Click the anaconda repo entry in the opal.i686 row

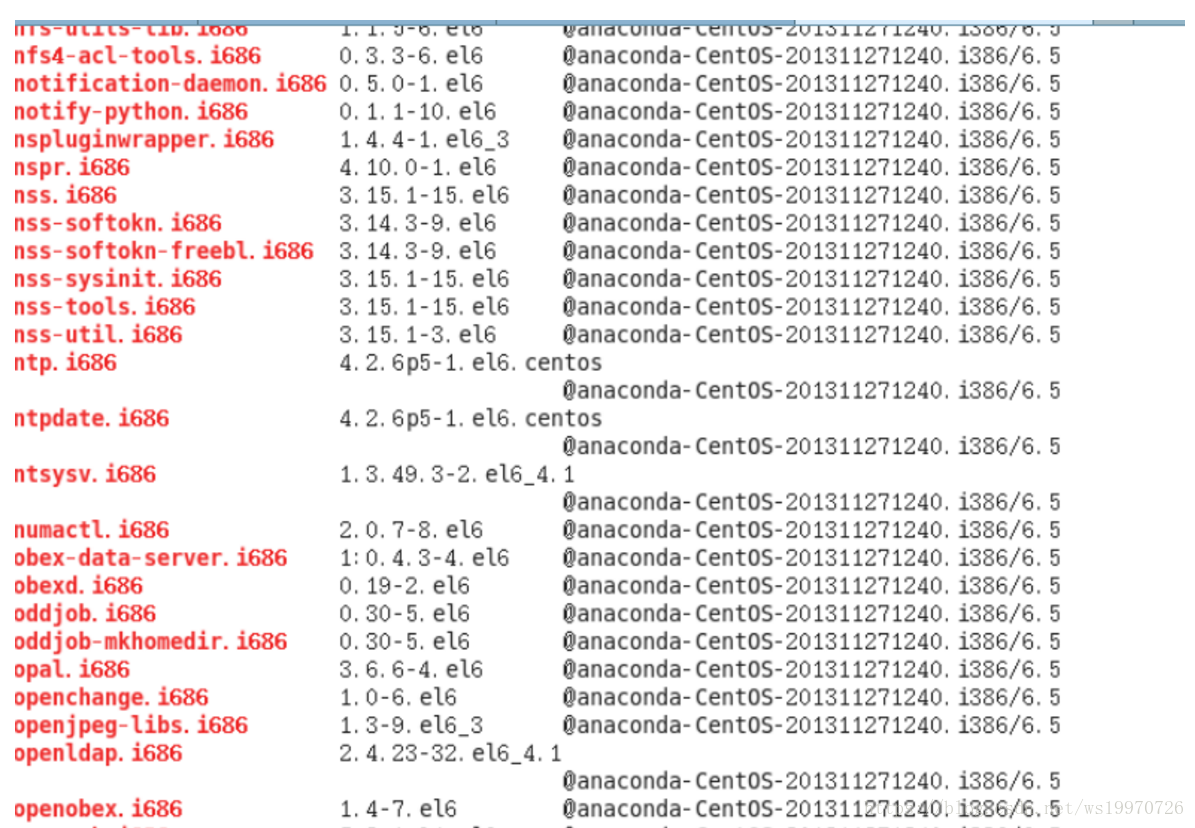pos(812,669)
